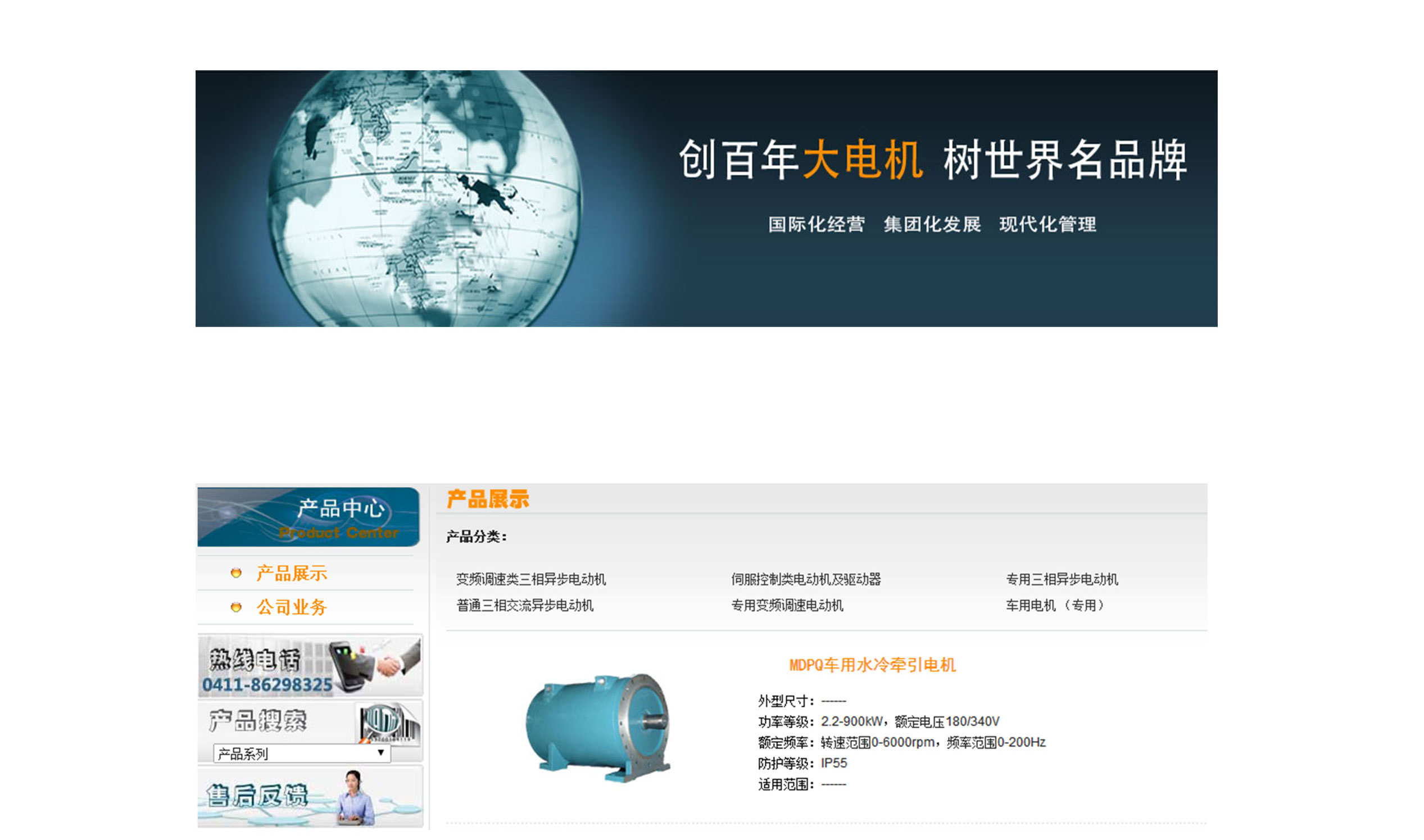
Task: Select category 专用变频调速电动机
Action: point(787,606)
